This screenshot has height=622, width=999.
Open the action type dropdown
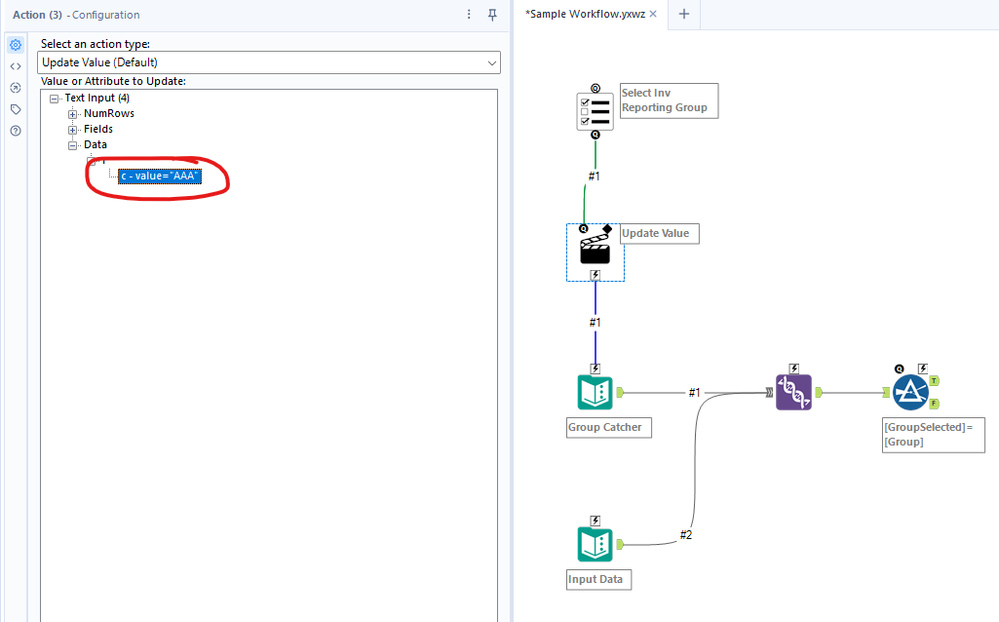[269, 62]
